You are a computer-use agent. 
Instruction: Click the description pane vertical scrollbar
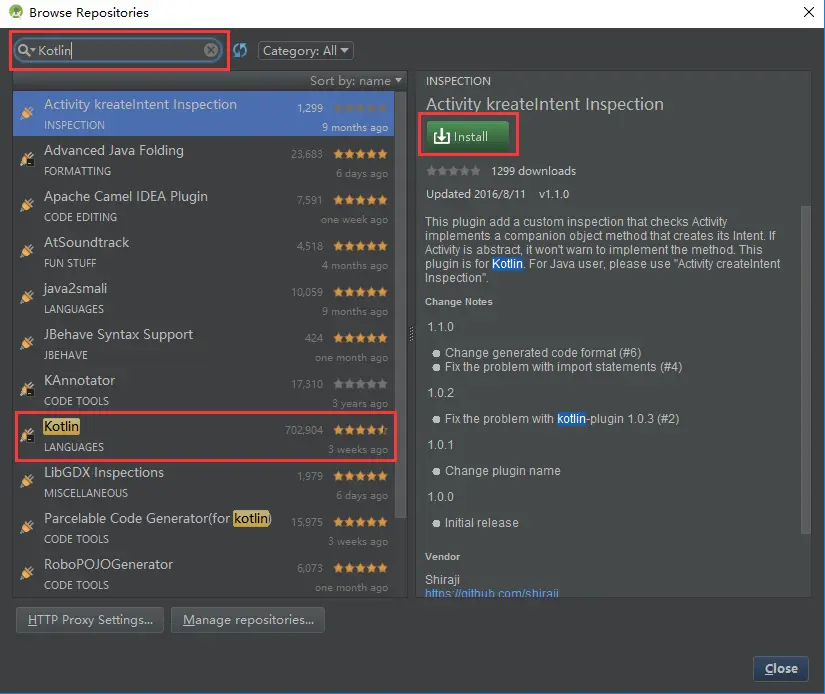[x=805, y=369]
